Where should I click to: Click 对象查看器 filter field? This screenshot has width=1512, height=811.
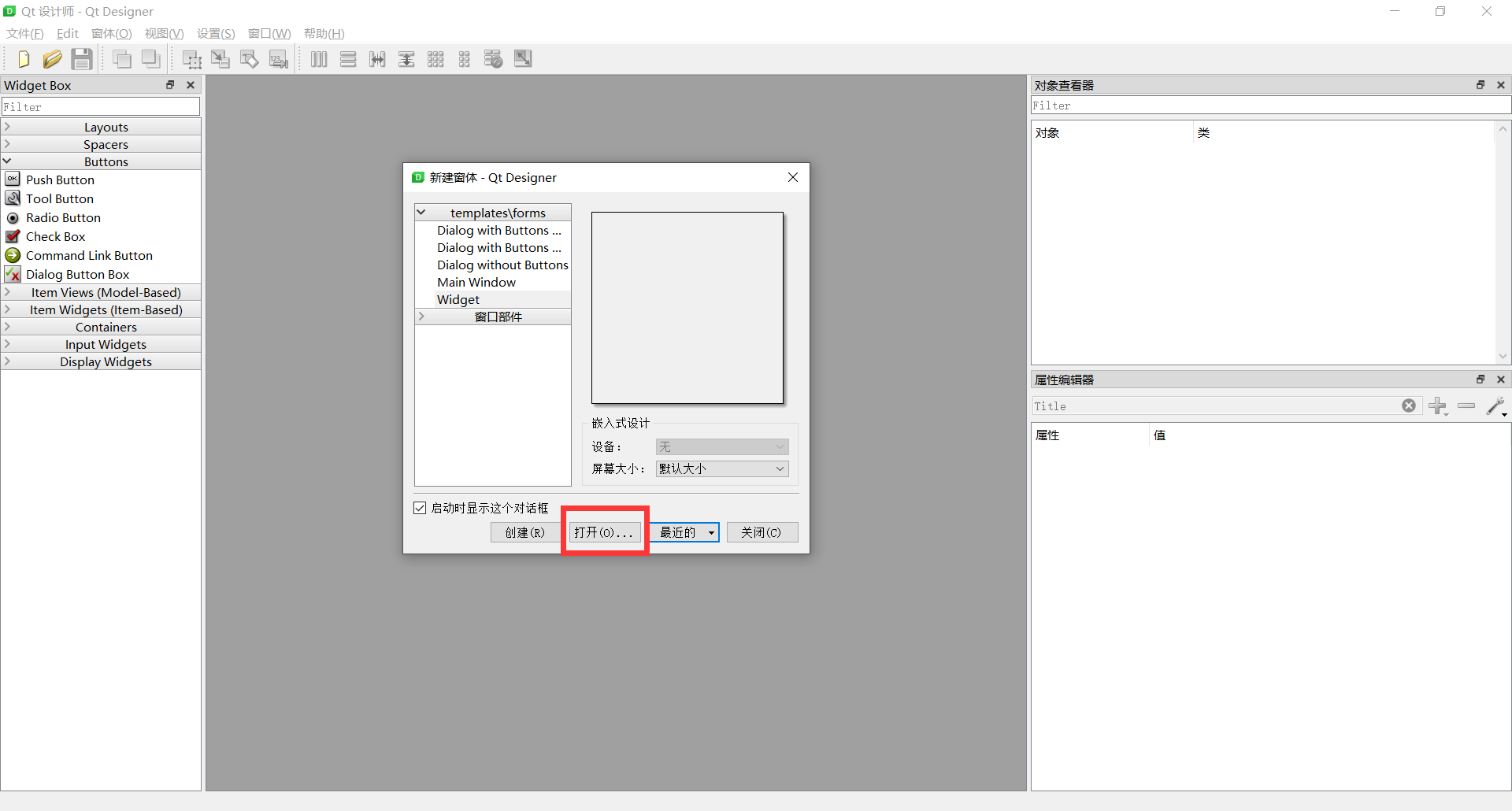[1270, 106]
